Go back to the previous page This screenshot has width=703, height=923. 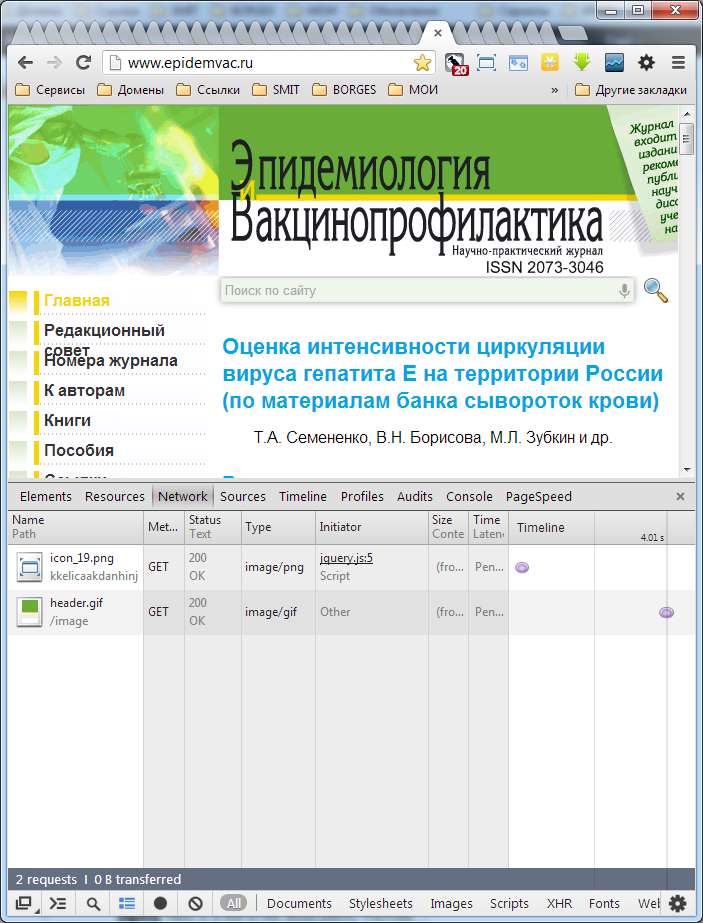(25, 62)
